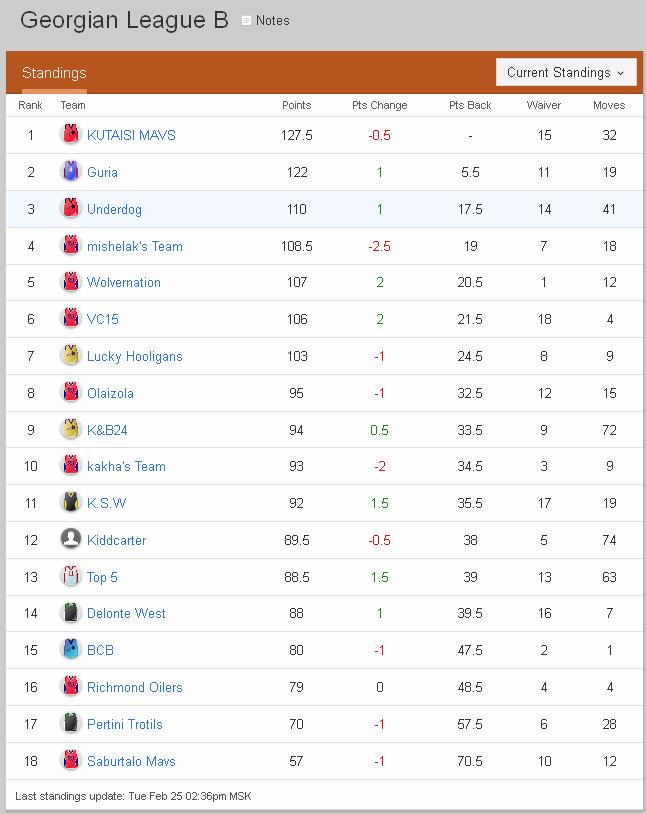Image resolution: width=646 pixels, height=814 pixels.
Task: Open the Underdog team page link
Action: click(x=114, y=209)
